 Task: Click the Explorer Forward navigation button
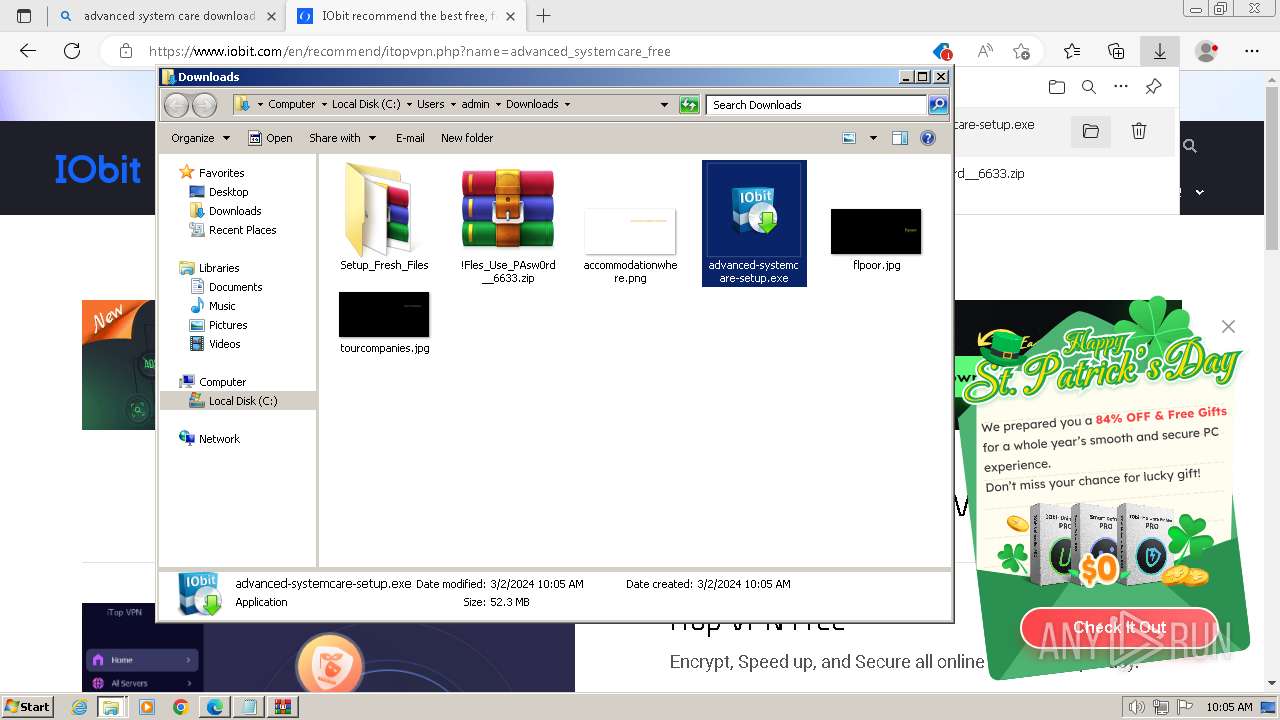204,104
